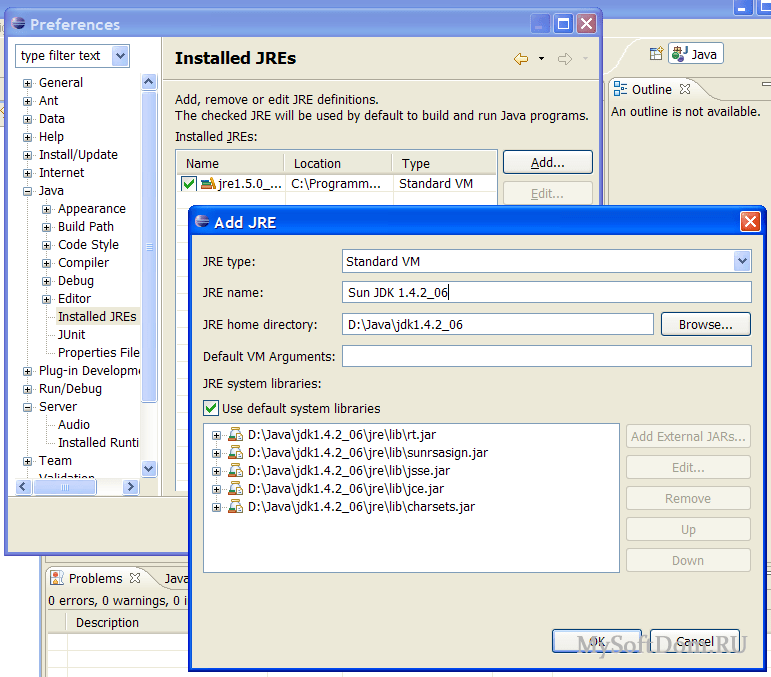771x677 pixels.
Task: Close the Problems view tab
Action: coord(135,578)
